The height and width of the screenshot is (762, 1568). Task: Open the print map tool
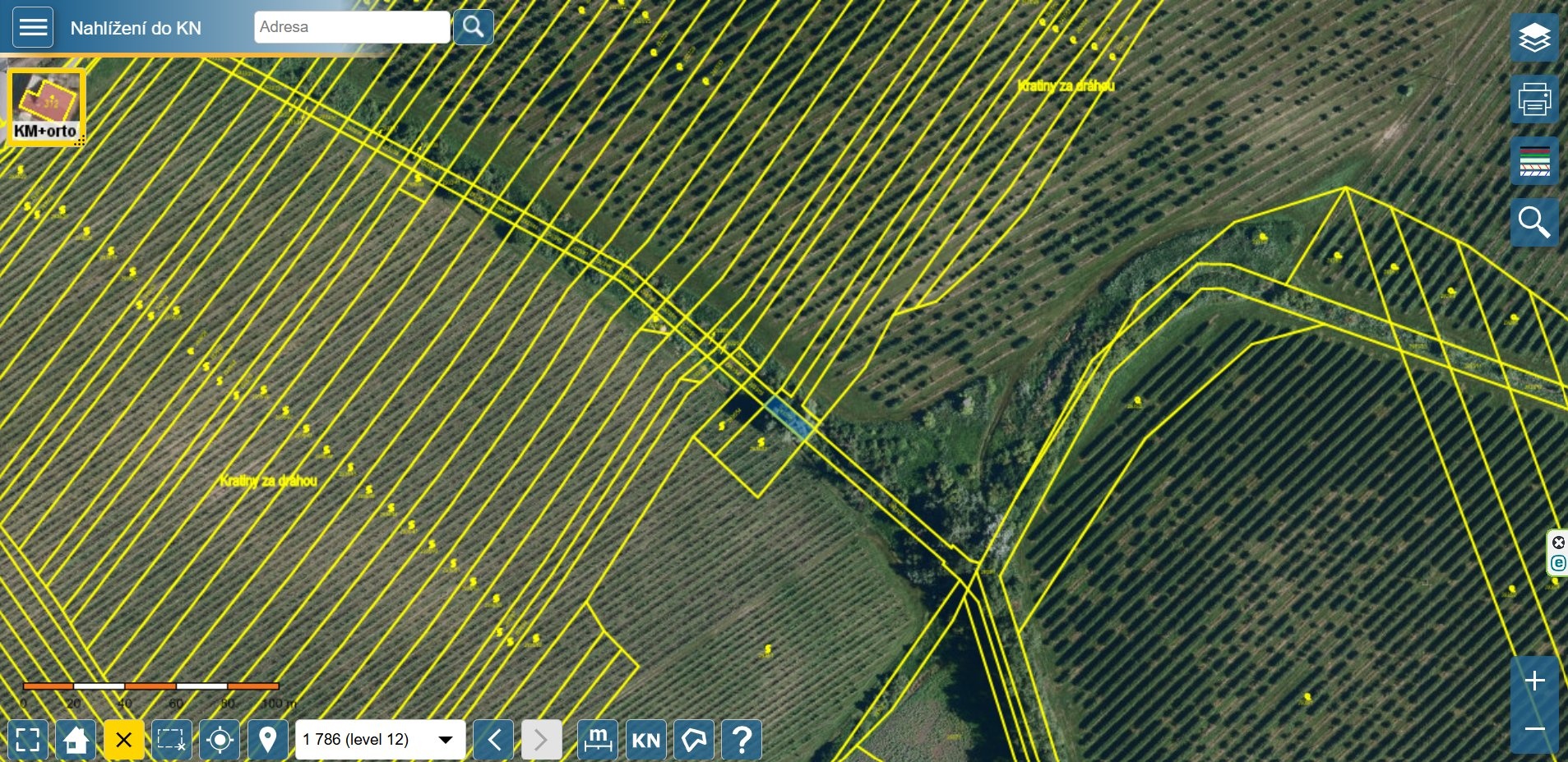[1534, 99]
